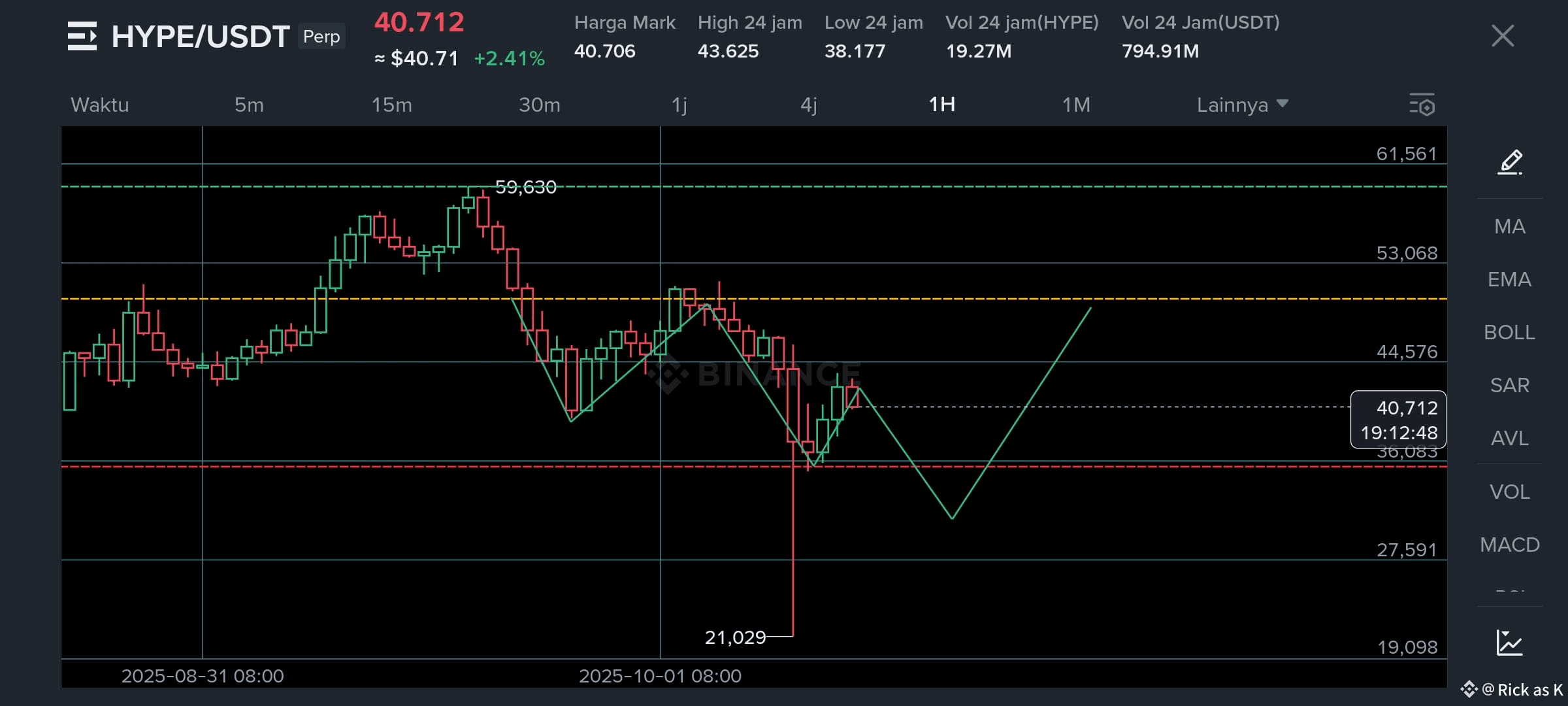
Task: Click the +2.41% price change value
Action: click(510, 59)
